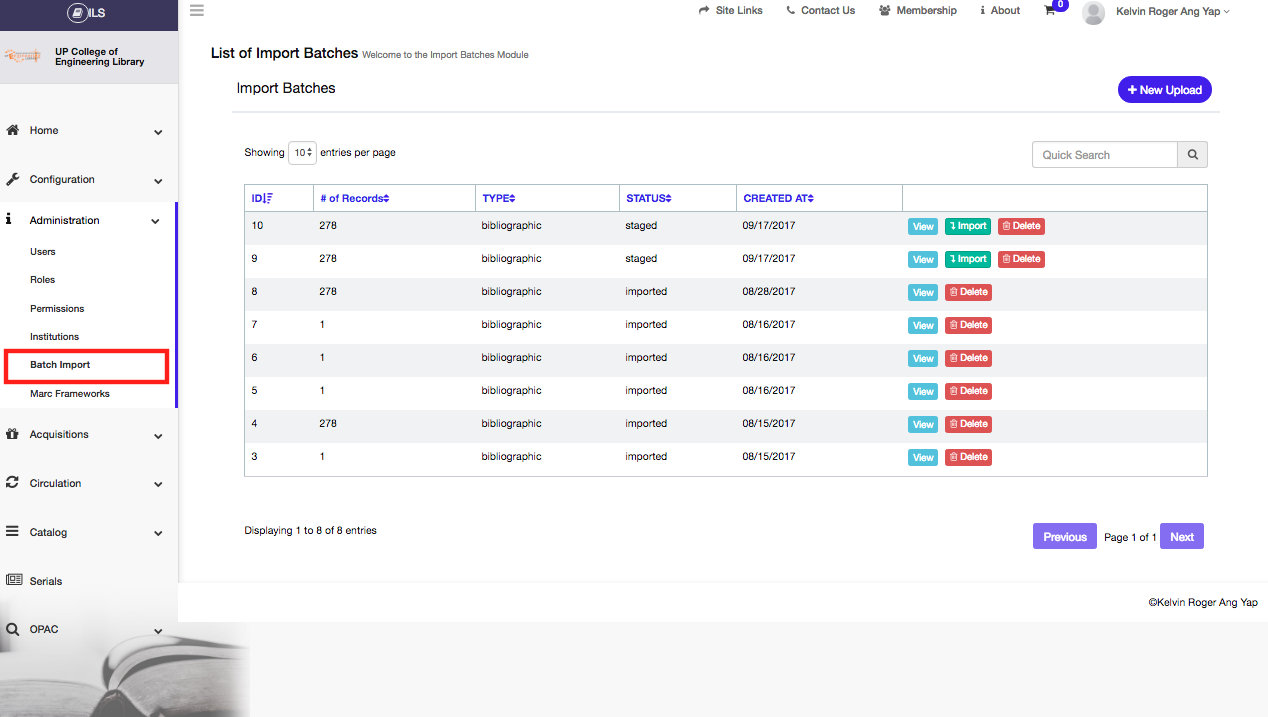Click the Acquisitions gift icon
This screenshot has height=717, width=1268.
click(x=13, y=434)
